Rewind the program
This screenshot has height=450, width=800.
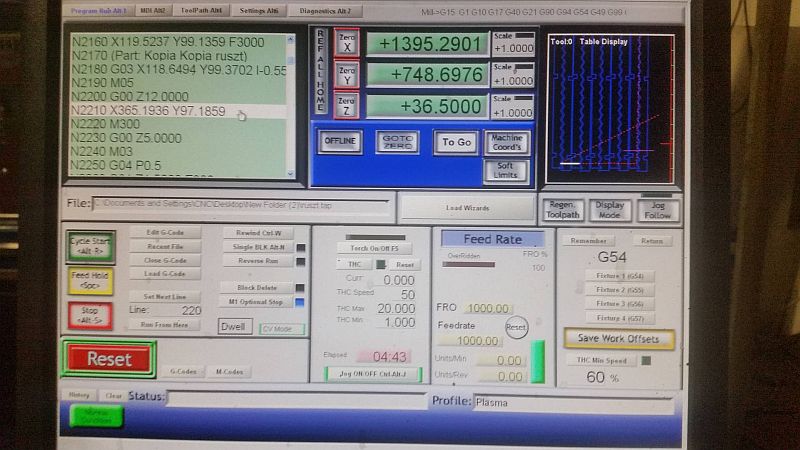tap(258, 233)
